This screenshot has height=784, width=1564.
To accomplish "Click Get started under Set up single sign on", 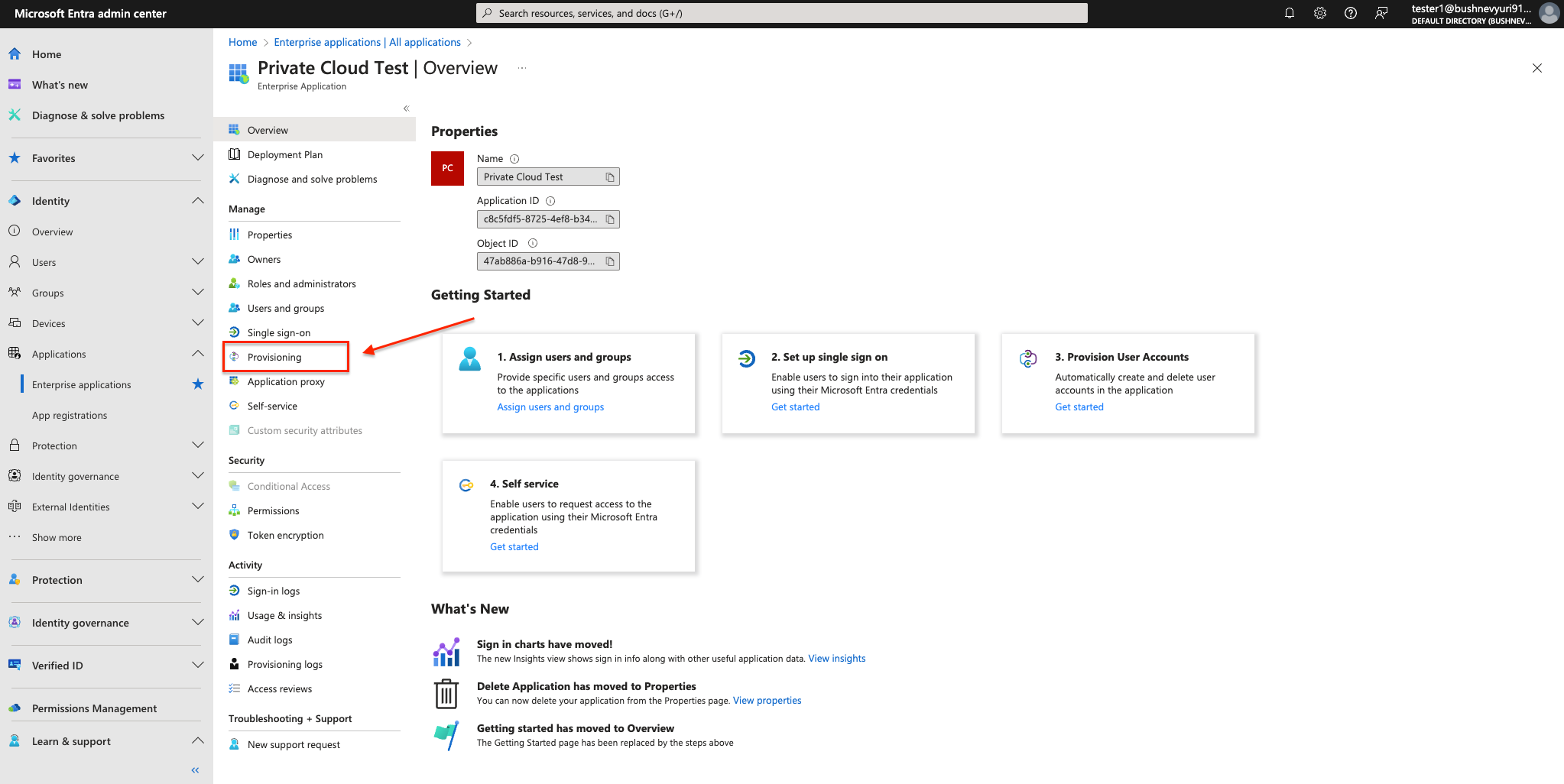I will pyautogui.click(x=795, y=407).
